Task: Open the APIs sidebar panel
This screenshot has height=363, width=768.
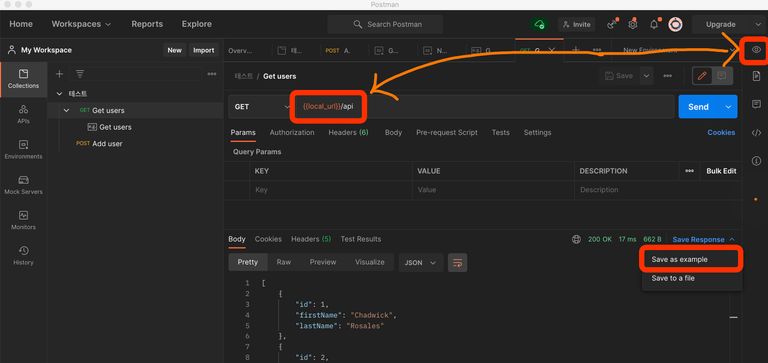Action: (x=23, y=114)
